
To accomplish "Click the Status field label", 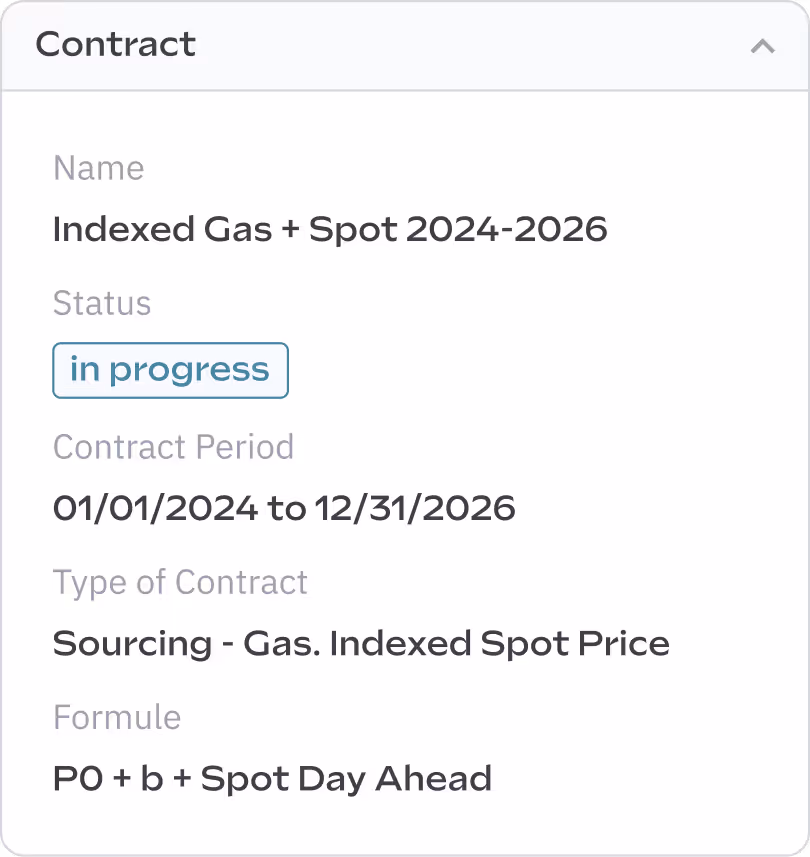I will tap(102, 303).
